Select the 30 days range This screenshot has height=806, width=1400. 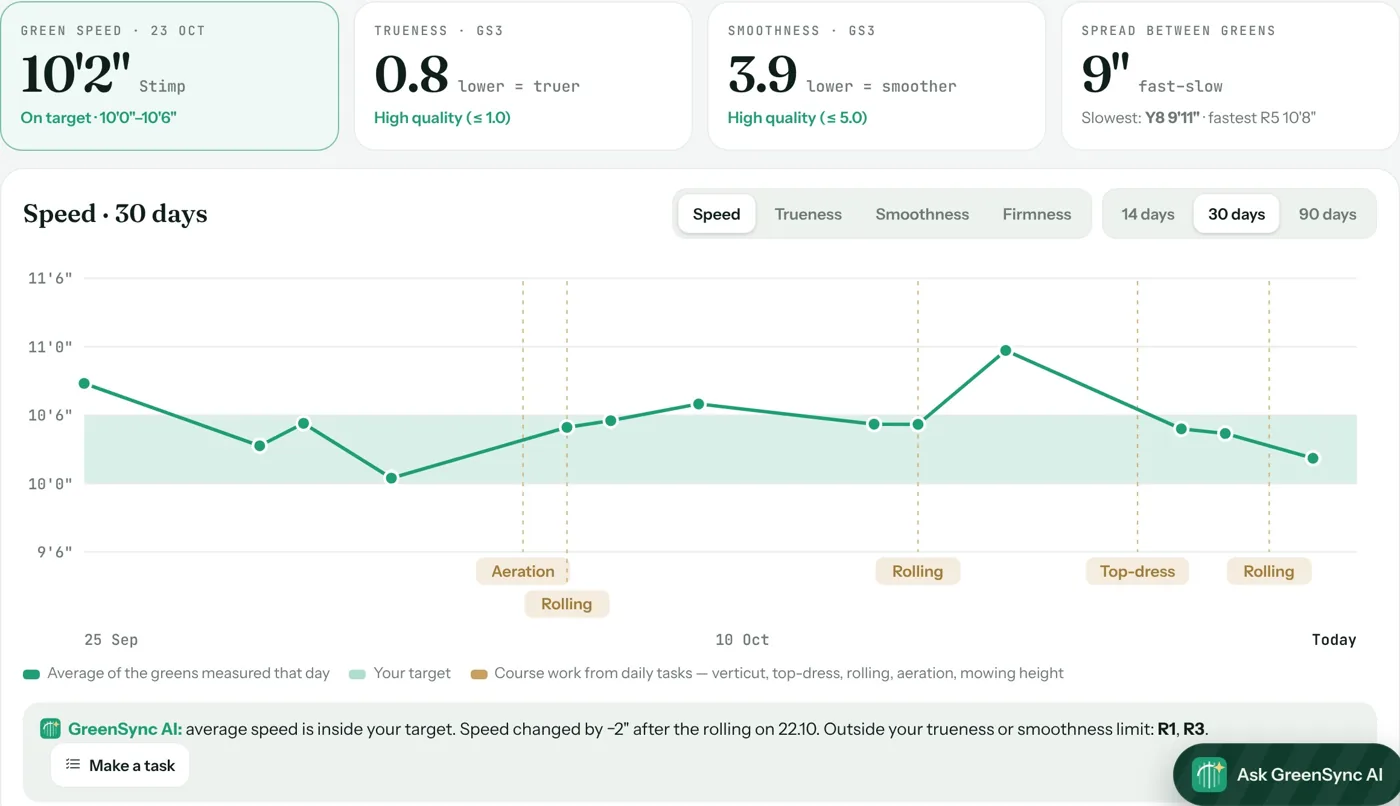[x=1236, y=214]
